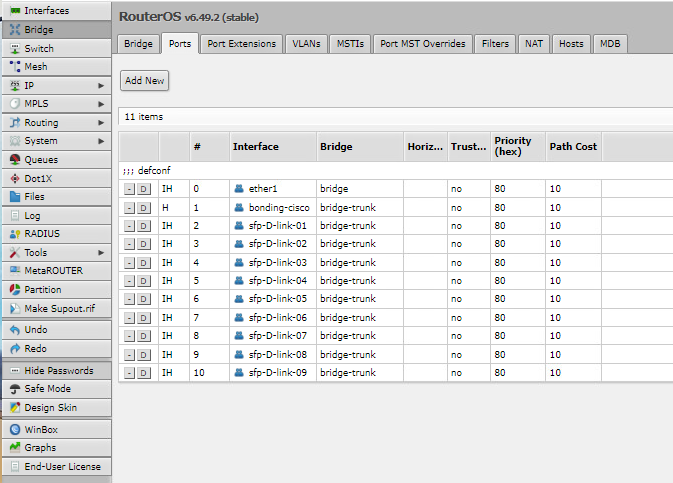Image resolution: width=673 pixels, height=483 pixels.
Task: Disable sfp-D-link-04 with D button
Action: click(144, 281)
